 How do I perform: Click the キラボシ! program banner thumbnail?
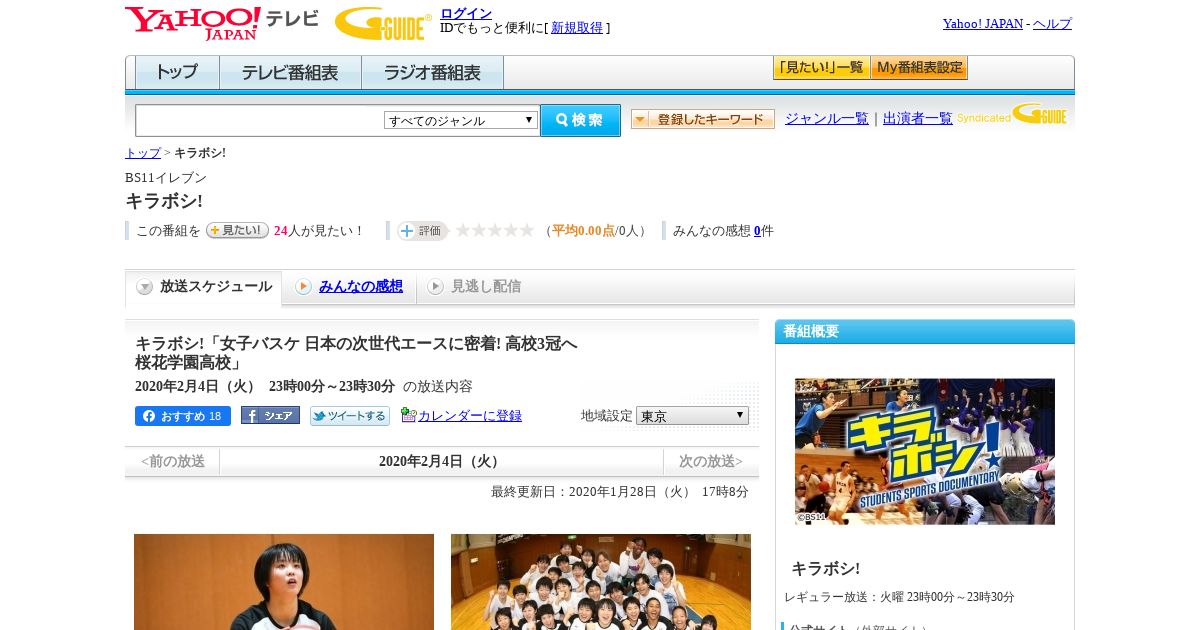tap(925, 451)
